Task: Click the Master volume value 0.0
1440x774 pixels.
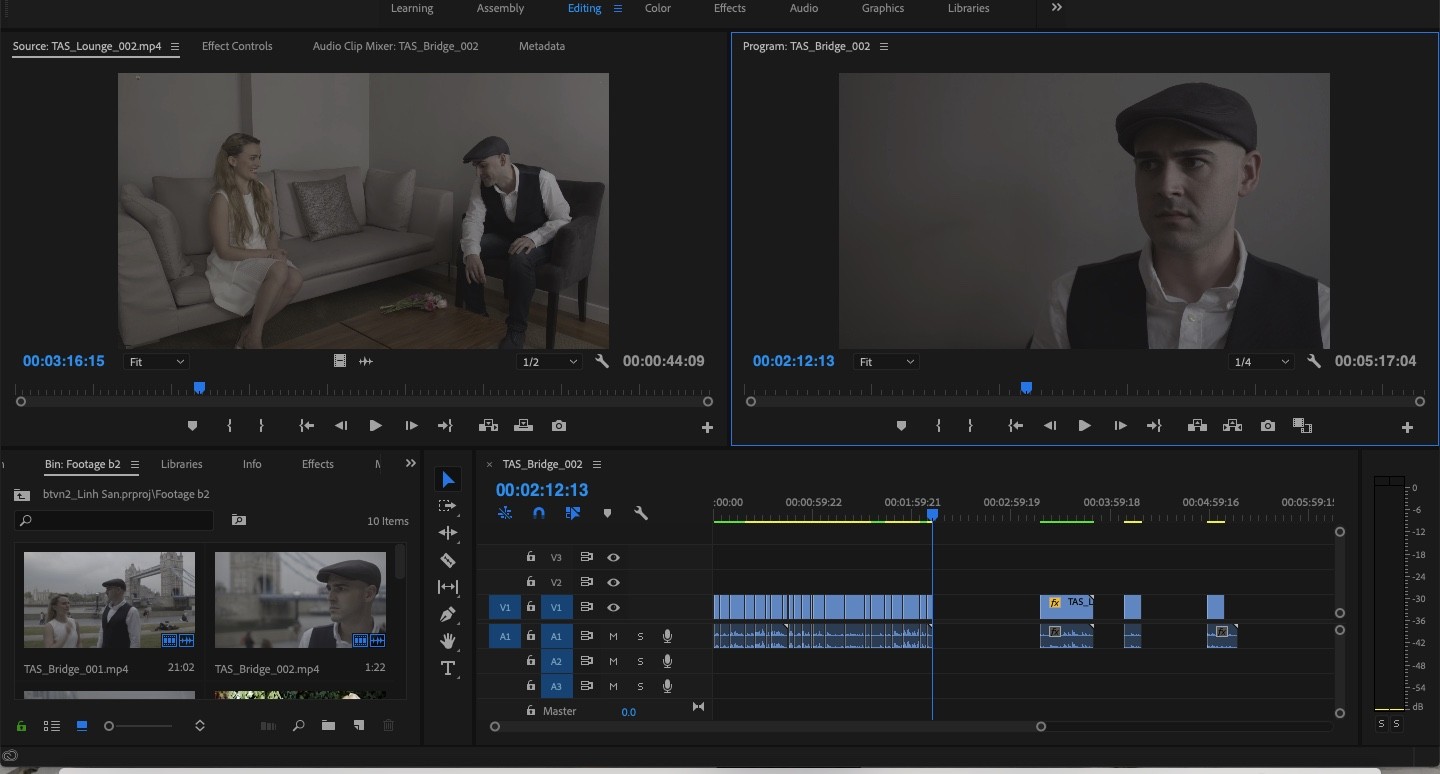Action: 628,712
